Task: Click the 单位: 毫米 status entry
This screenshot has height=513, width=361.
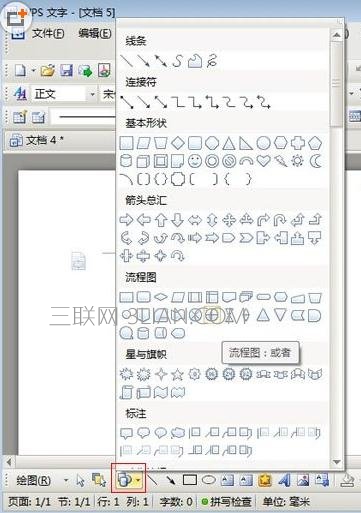Action: (286, 501)
